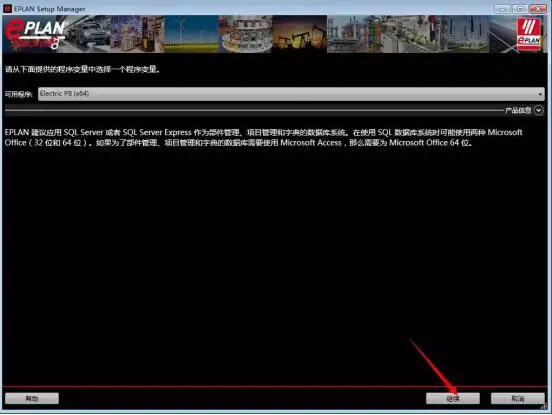This screenshot has width=552, height=415.
Task: Click the SQL Server recommendation paragraph
Action: pyautogui.click(x=263, y=138)
